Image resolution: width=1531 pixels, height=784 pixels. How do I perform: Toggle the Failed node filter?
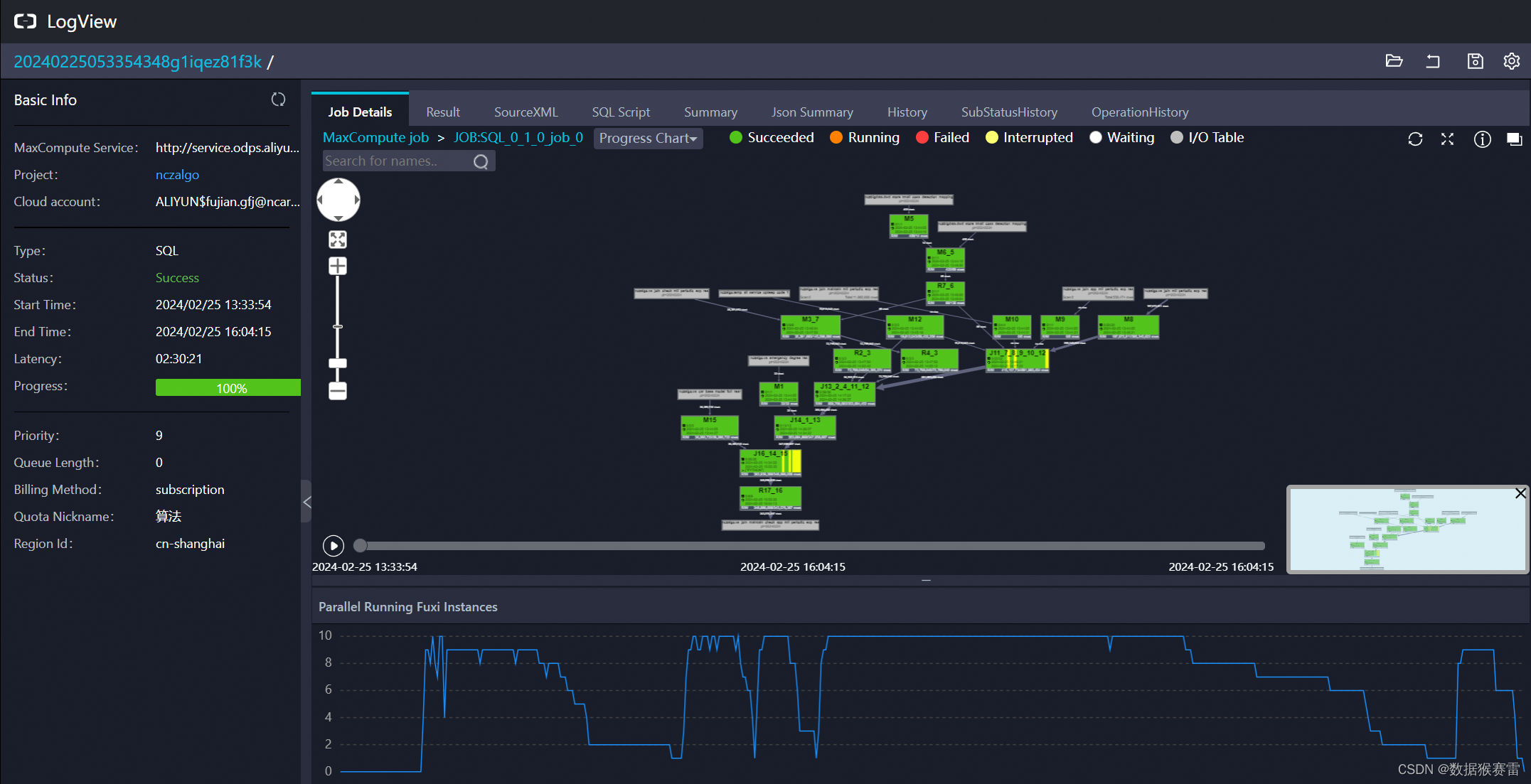click(x=942, y=137)
